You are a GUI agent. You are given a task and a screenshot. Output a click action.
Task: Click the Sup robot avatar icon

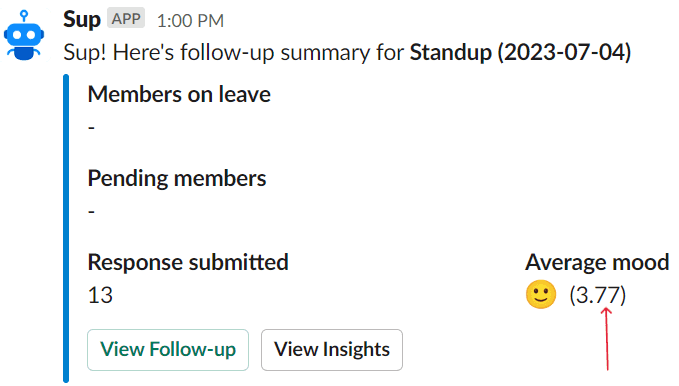[x=24, y=36]
